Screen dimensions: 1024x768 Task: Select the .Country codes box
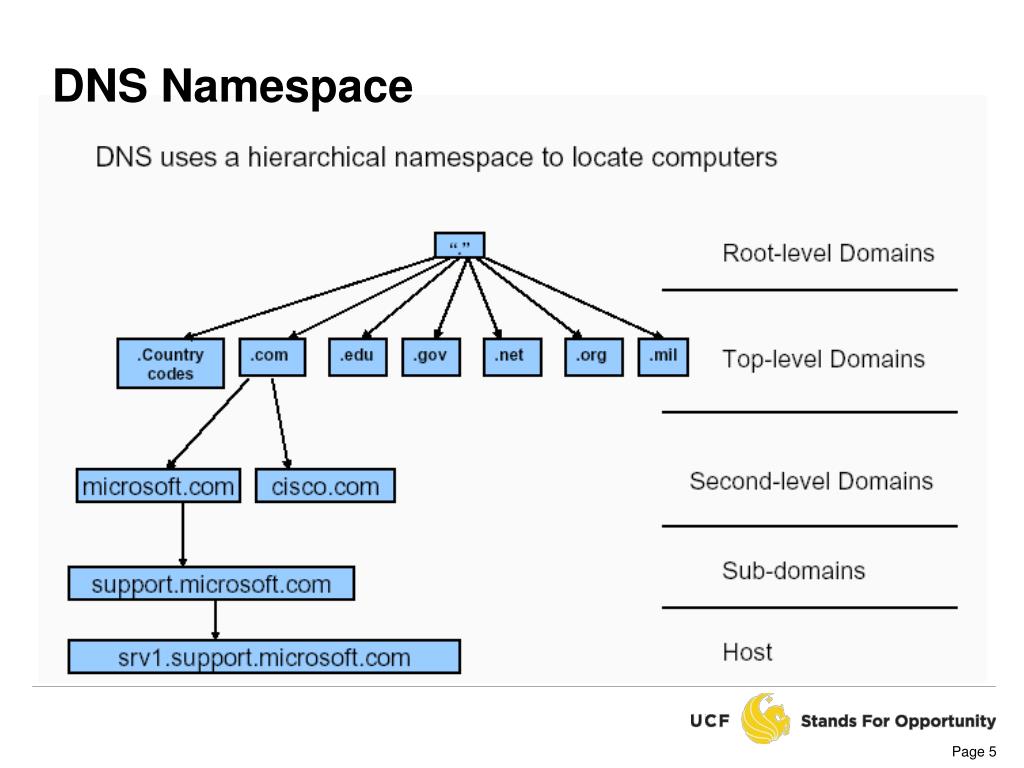tap(170, 363)
